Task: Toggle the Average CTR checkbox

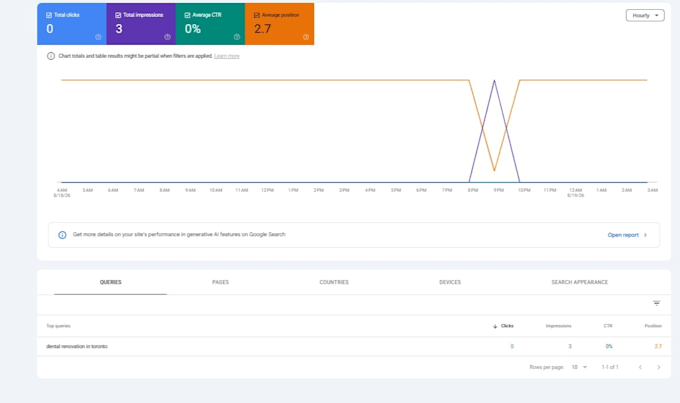Action: point(187,15)
